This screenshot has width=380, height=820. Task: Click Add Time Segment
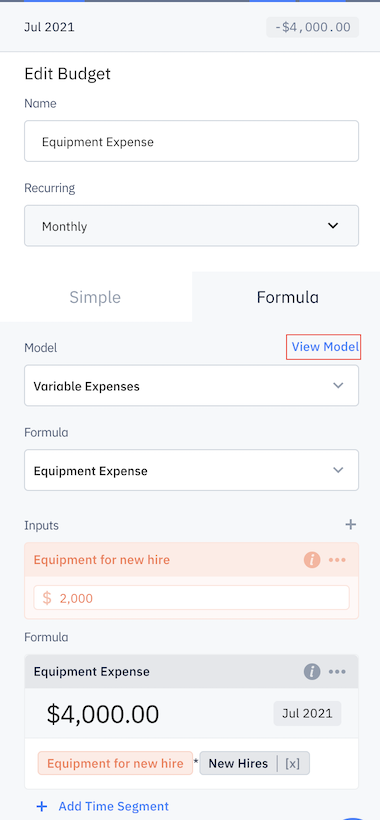click(x=113, y=806)
